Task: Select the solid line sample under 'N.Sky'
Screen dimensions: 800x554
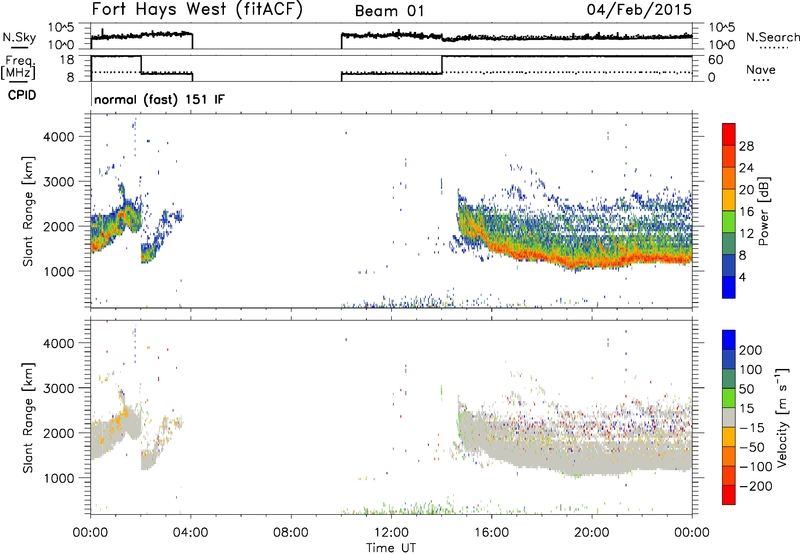Action: [19, 48]
